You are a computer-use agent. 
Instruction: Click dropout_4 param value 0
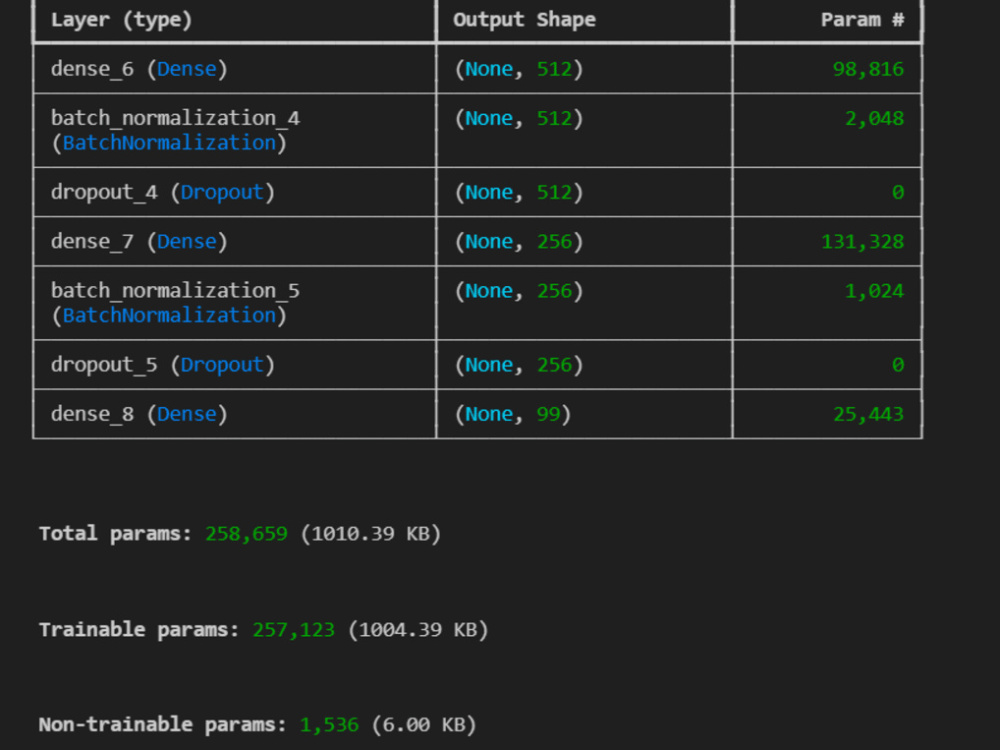coord(898,193)
